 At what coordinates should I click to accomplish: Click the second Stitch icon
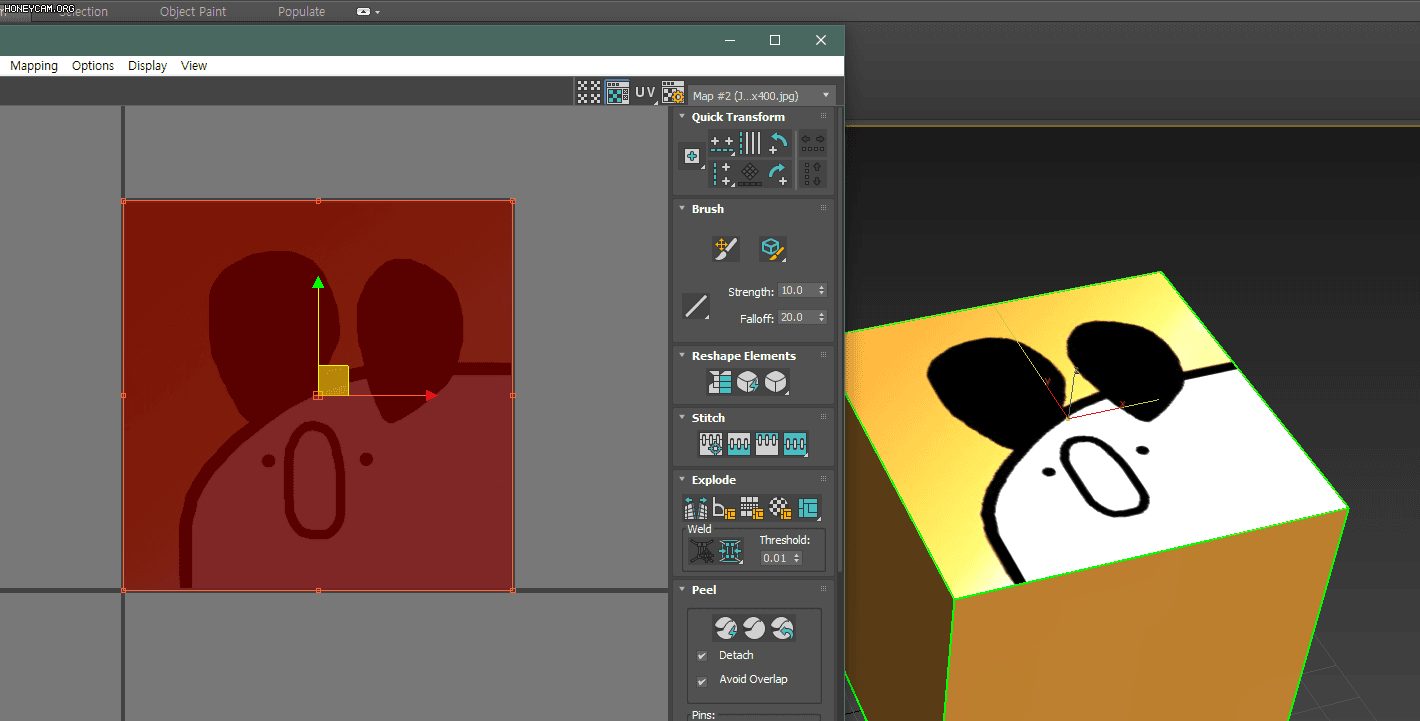(x=739, y=443)
